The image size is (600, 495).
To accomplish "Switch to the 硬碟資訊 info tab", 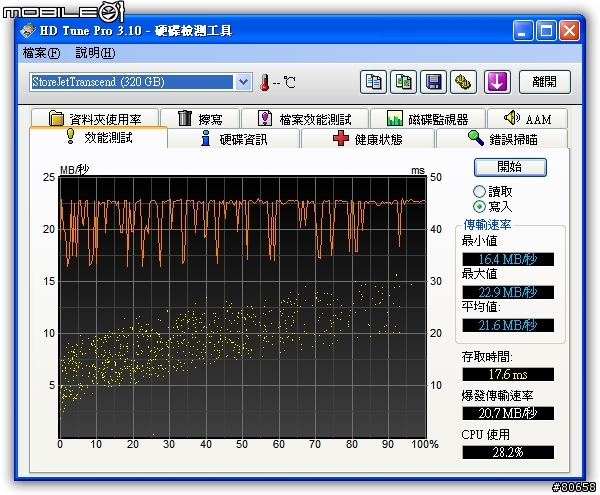I will [234, 139].
